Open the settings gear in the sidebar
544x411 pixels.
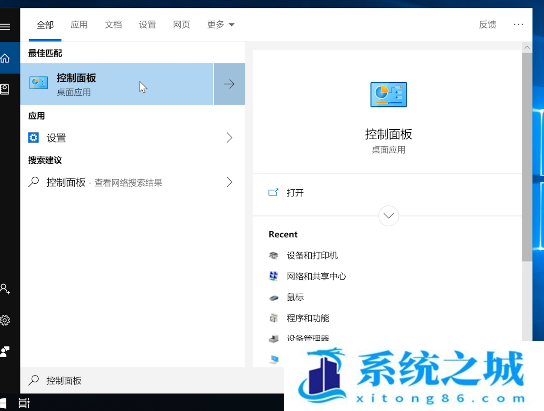click(5, 320)
